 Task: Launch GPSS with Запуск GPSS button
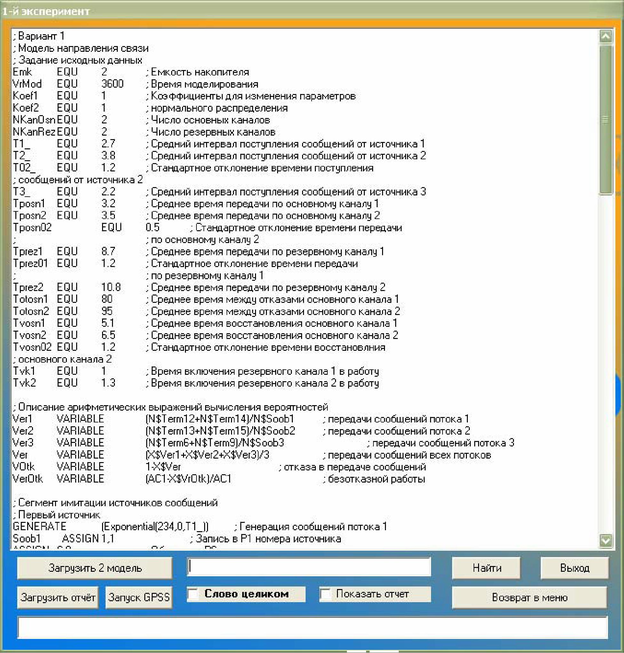click(x=139, y=597)
